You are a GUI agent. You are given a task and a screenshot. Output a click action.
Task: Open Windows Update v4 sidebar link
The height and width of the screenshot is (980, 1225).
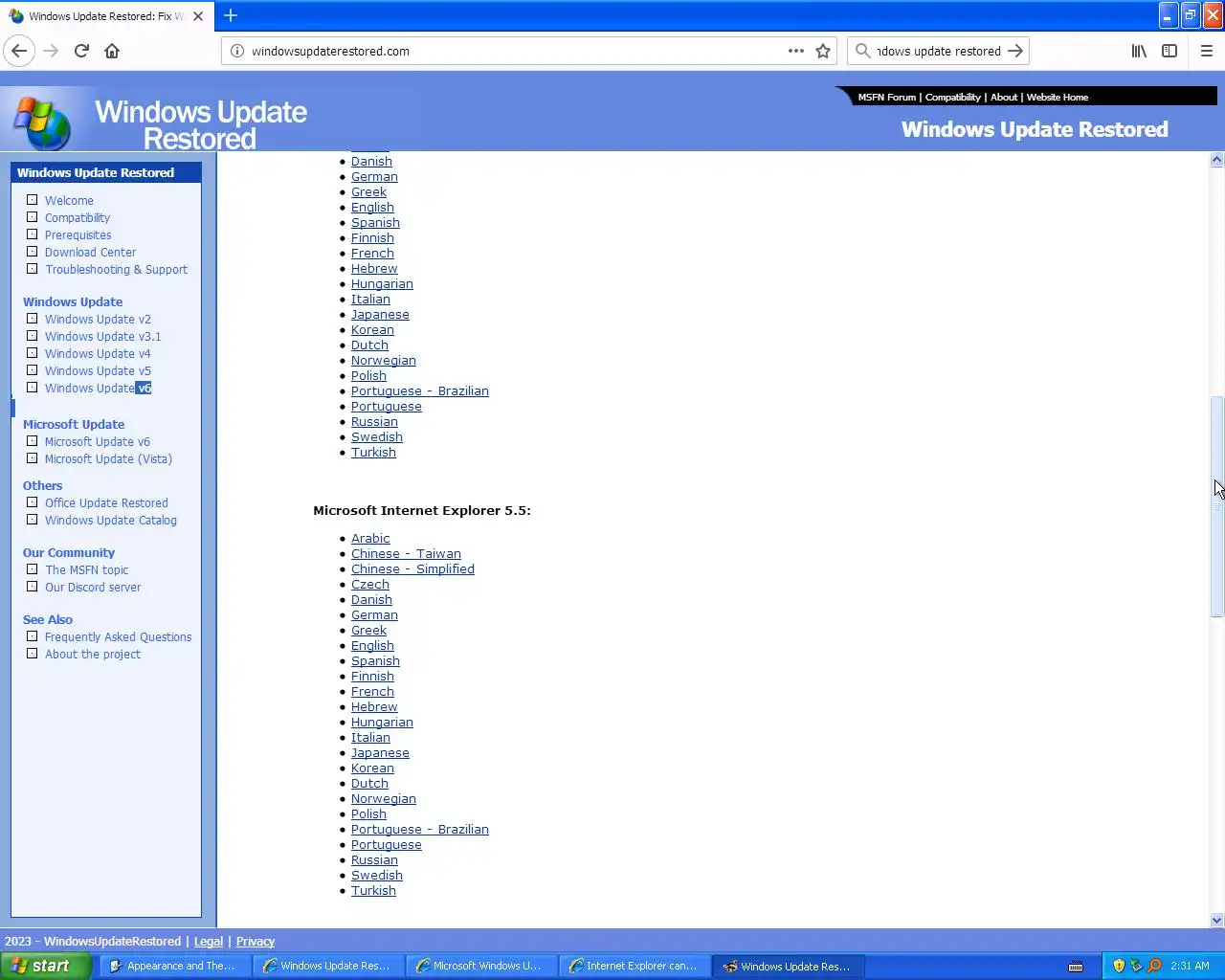tap(98, 353)
